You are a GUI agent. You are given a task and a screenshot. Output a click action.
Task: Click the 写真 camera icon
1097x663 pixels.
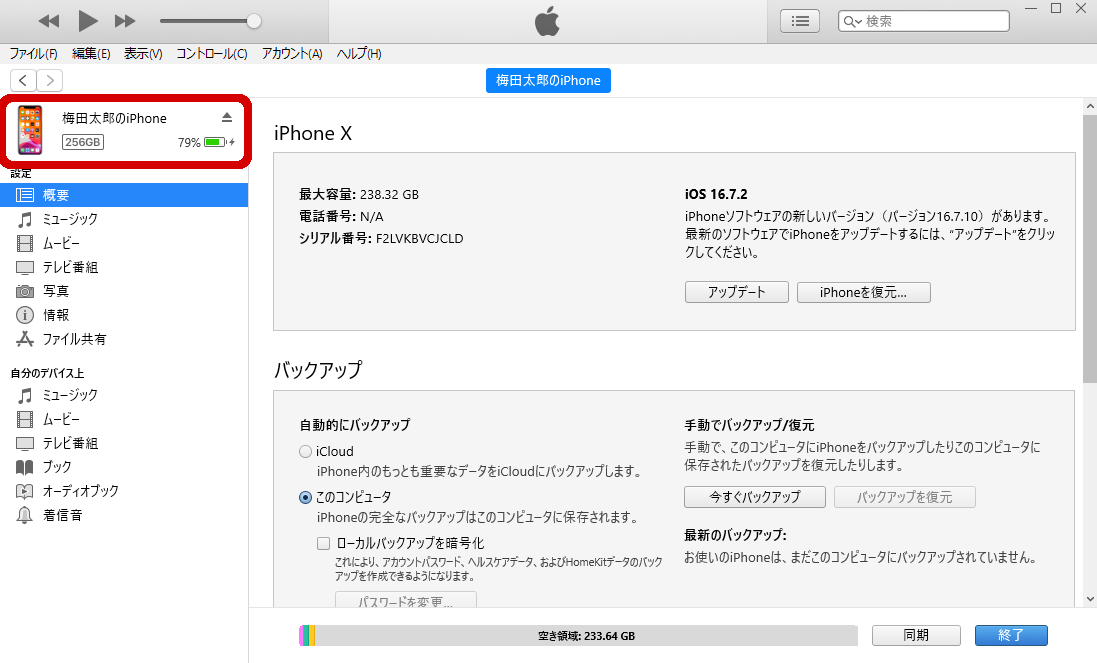tap(24, 291)
